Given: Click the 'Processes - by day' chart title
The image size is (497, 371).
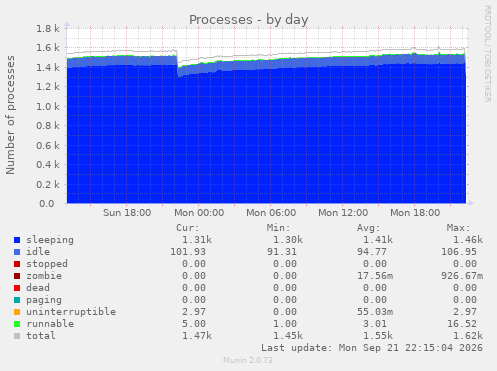Looking at the screenshot, I should click(x=249, y=20).
